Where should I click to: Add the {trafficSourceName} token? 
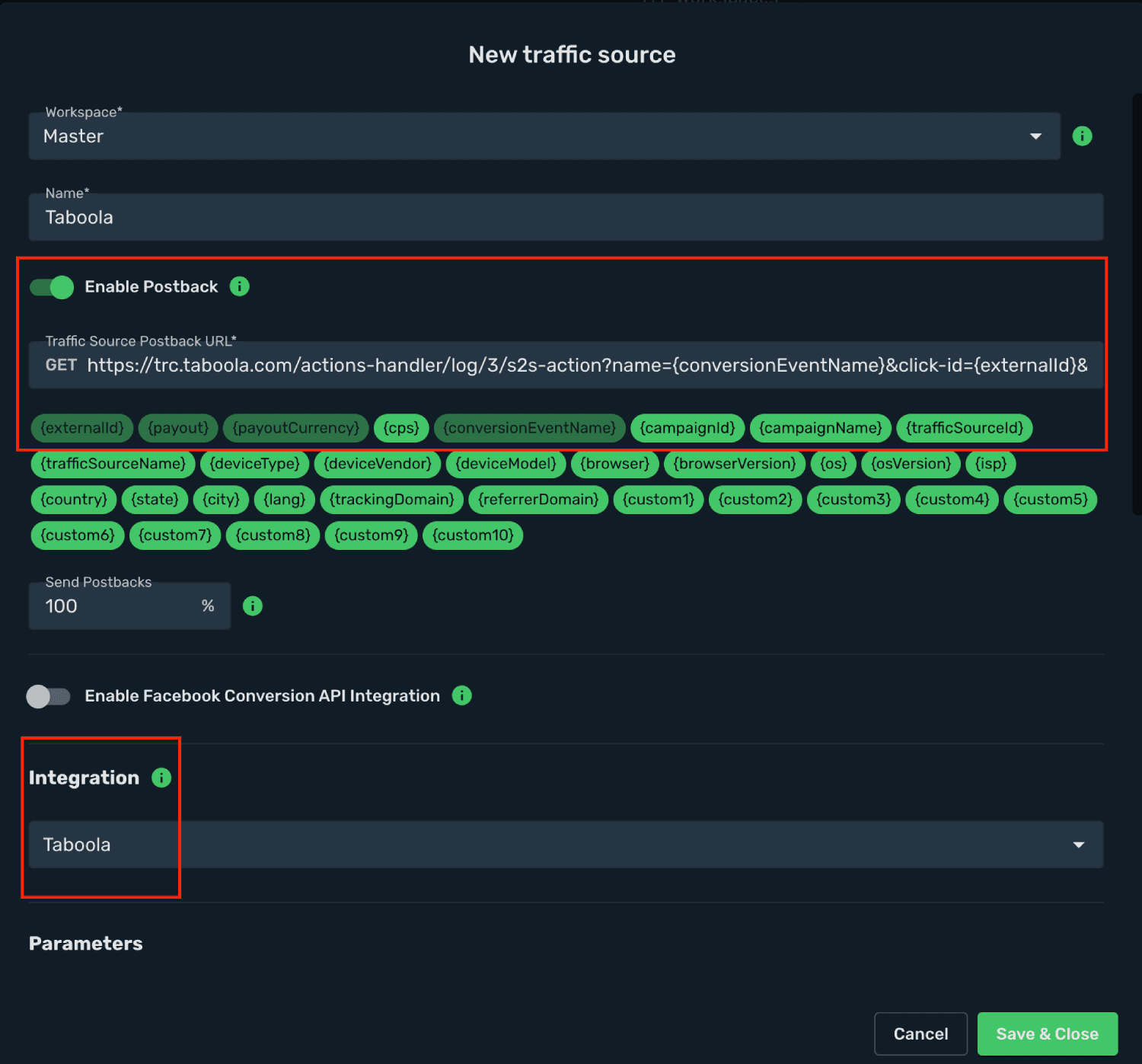coord(113,464)
